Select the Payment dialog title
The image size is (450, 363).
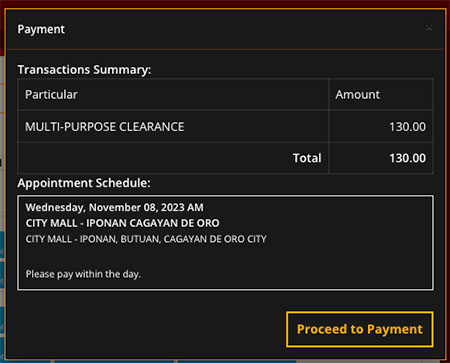point(41,29)
